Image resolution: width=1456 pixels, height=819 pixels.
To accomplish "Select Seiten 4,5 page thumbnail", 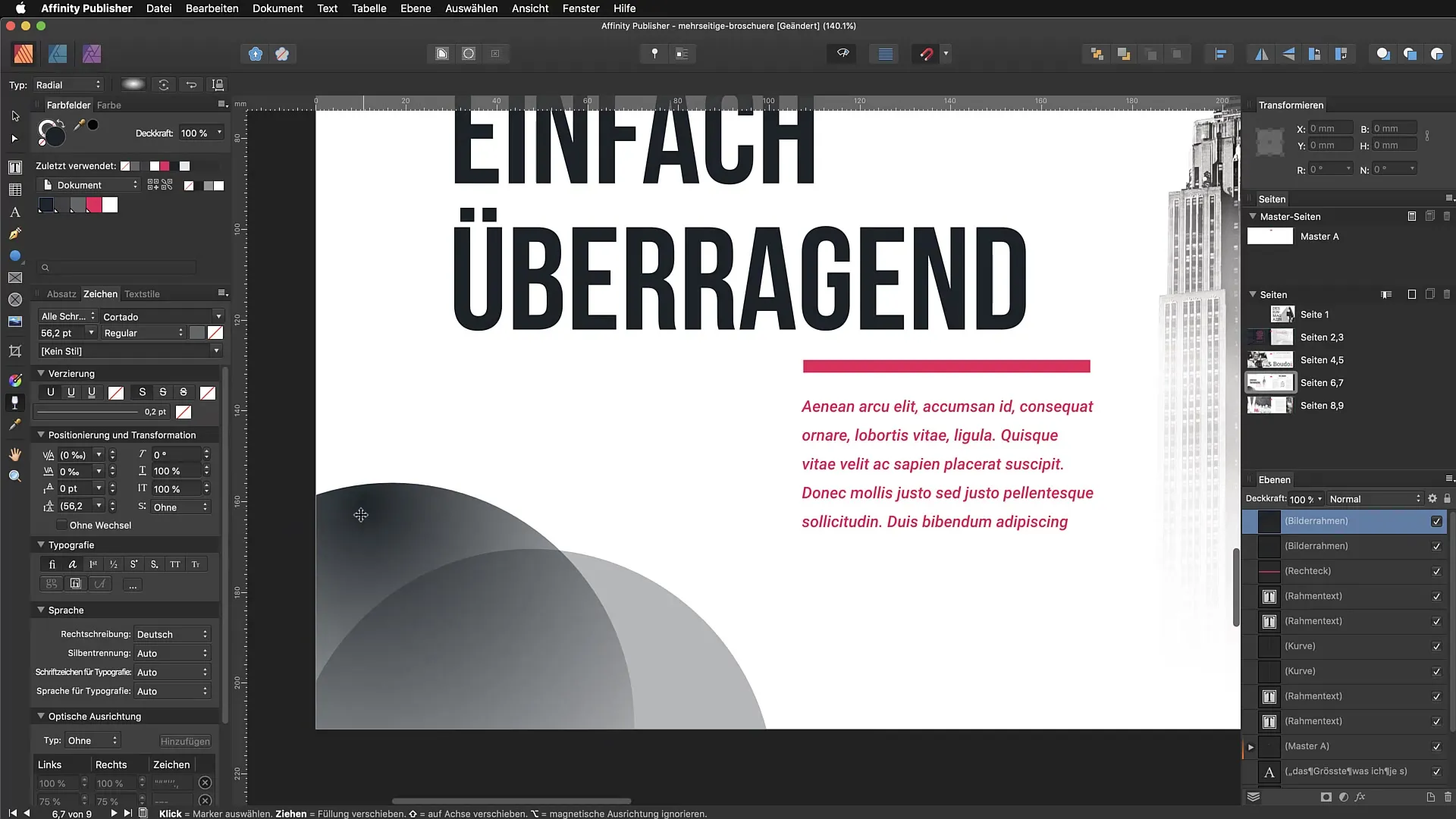I will (1270, 360).
